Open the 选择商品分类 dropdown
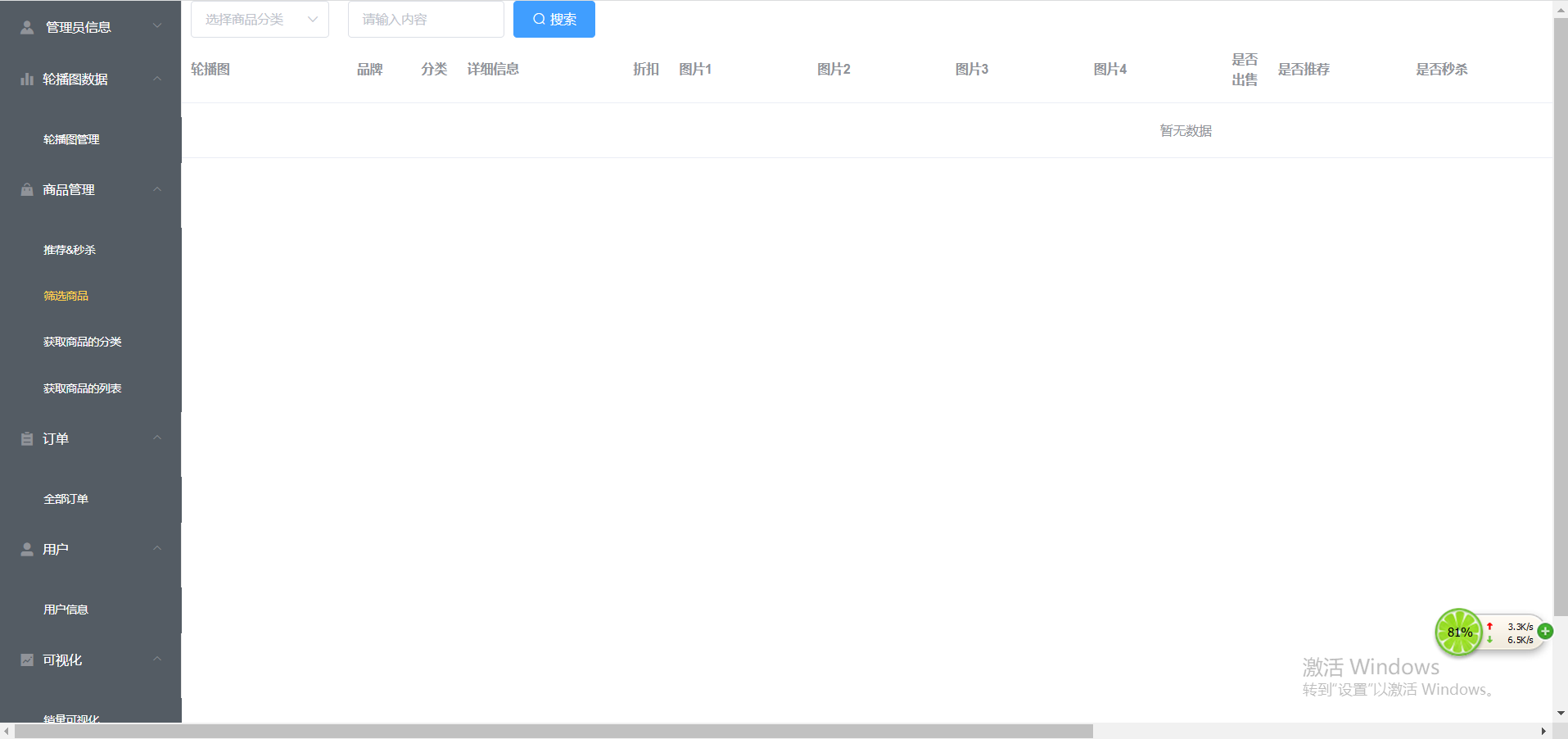 260,19
